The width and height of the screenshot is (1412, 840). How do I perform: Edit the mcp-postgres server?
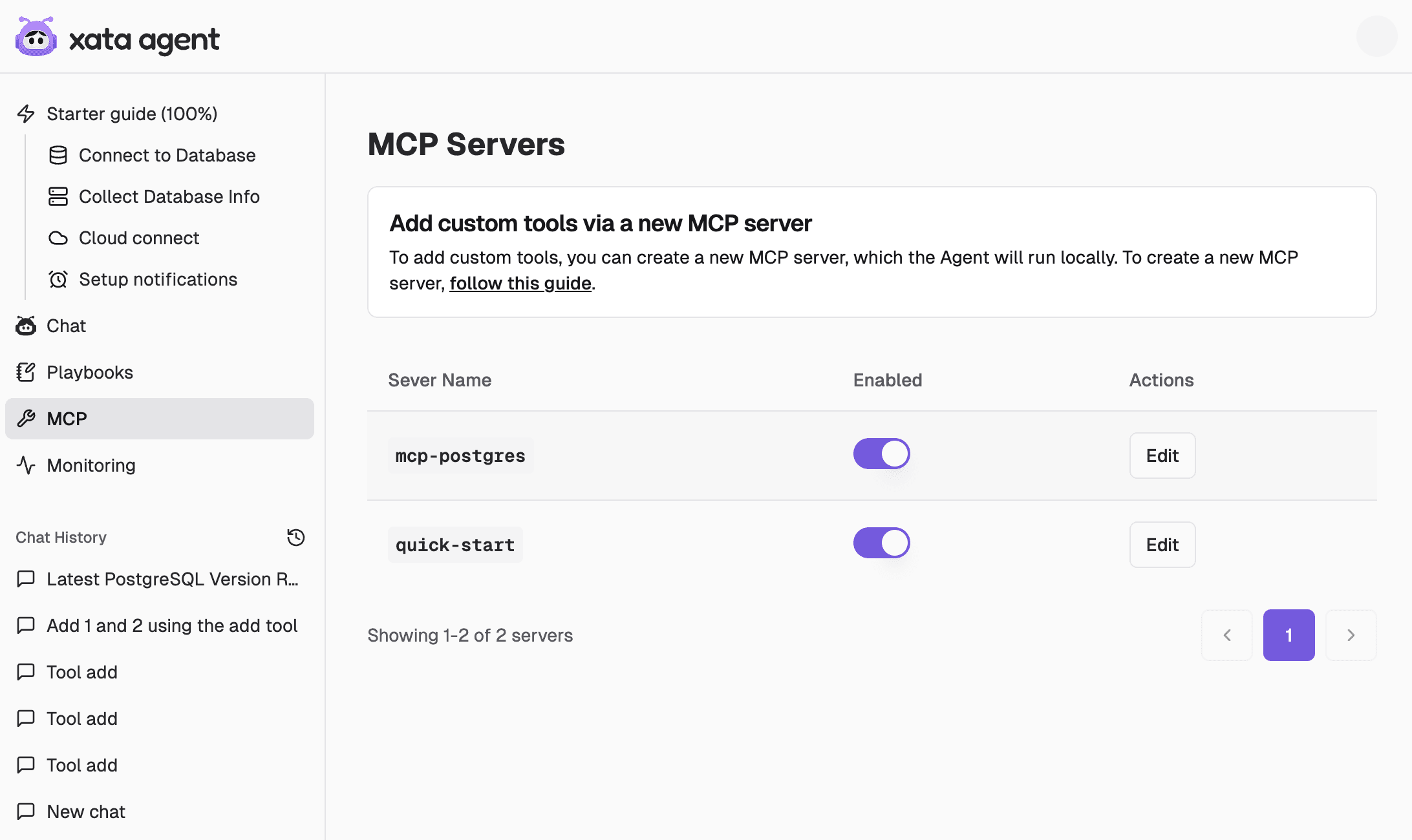(x=1162, y=456)
